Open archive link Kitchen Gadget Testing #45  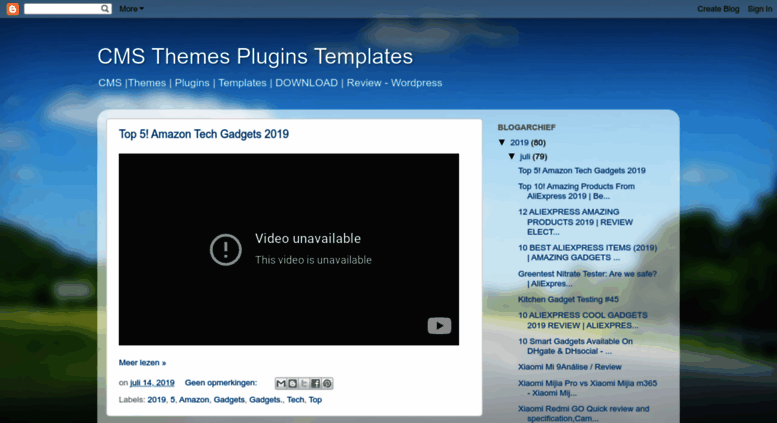click(568, 299)
